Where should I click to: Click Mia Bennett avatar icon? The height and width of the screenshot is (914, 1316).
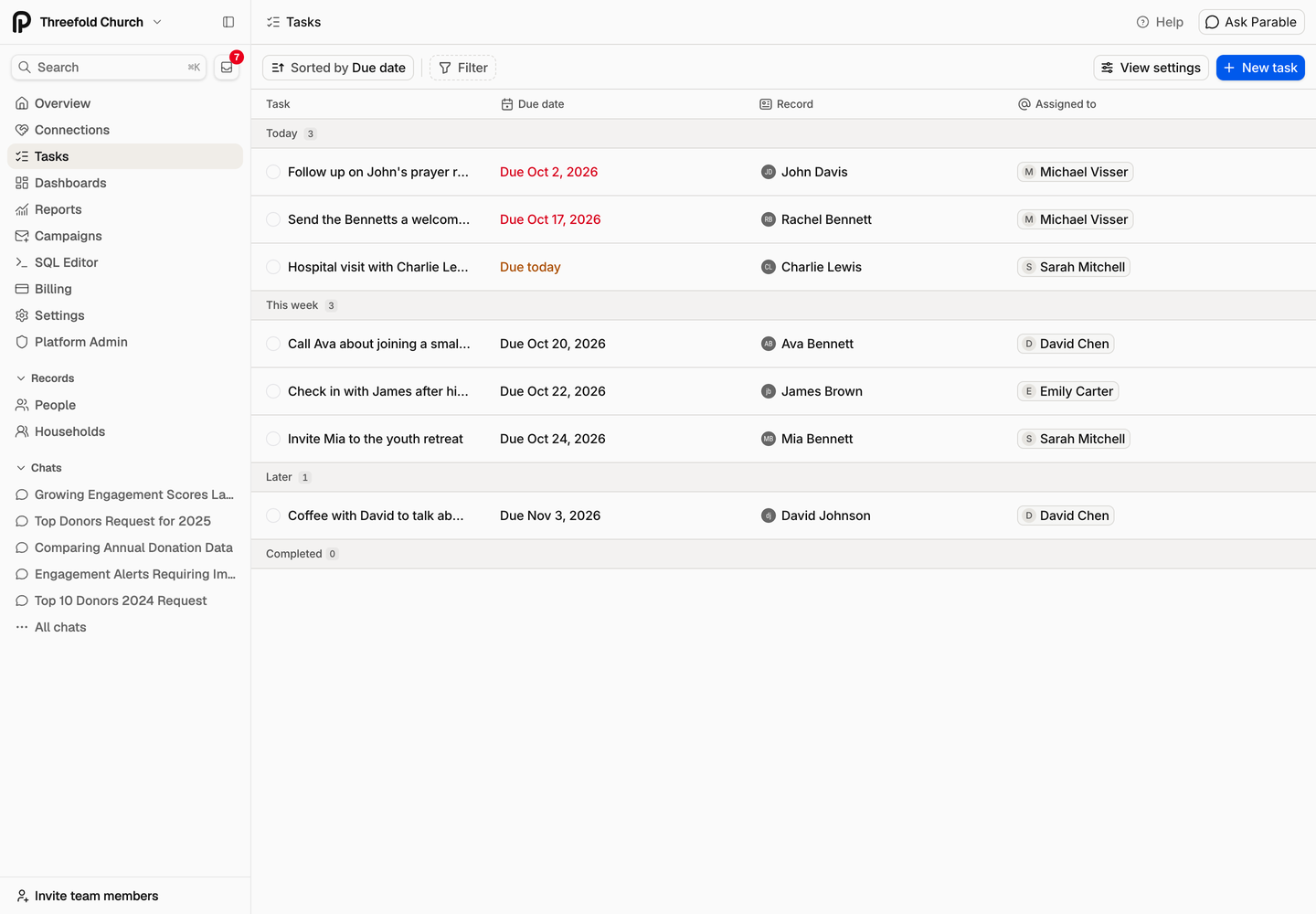click(x=769, y=439)
